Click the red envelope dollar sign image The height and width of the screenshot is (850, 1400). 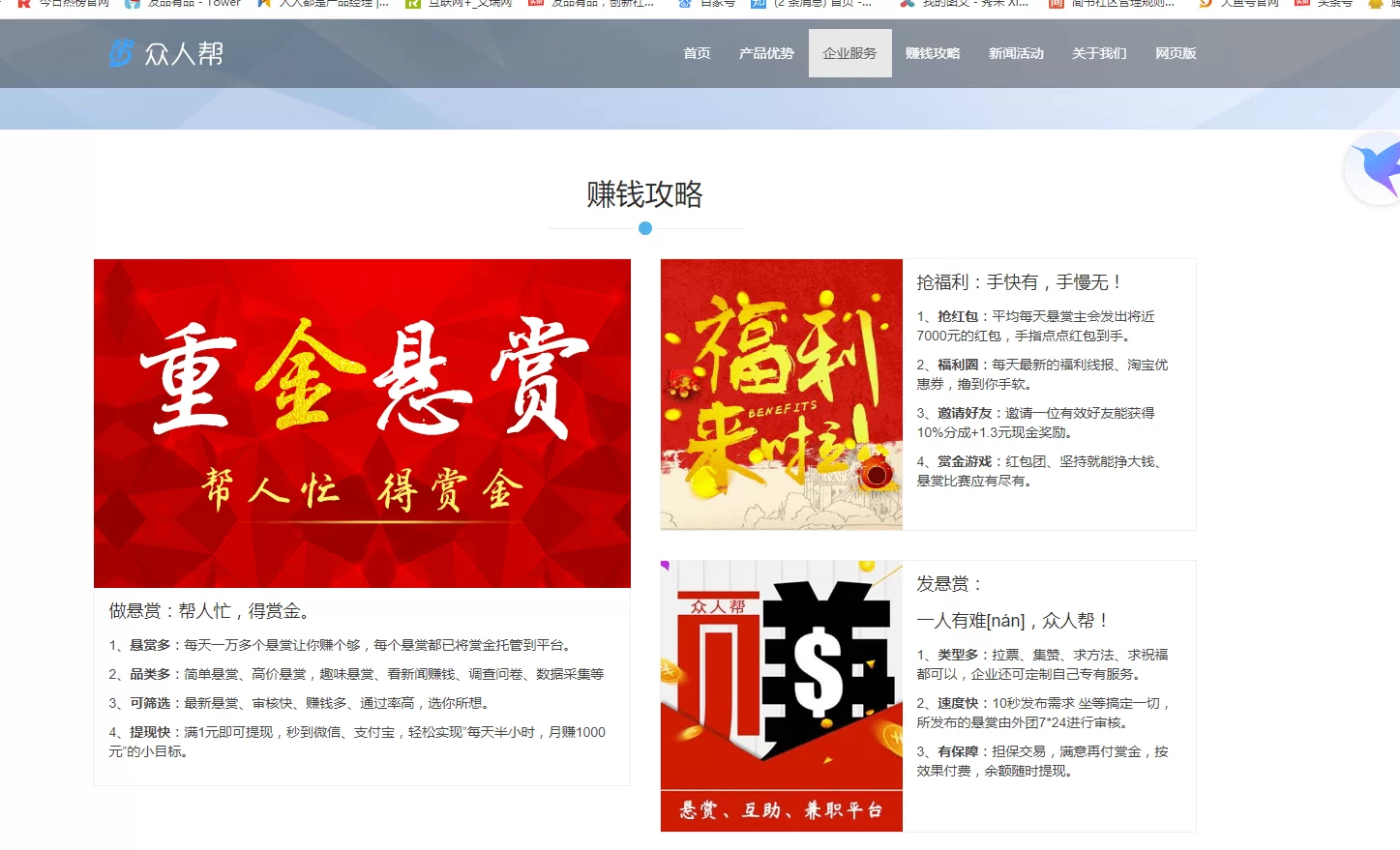781,675
